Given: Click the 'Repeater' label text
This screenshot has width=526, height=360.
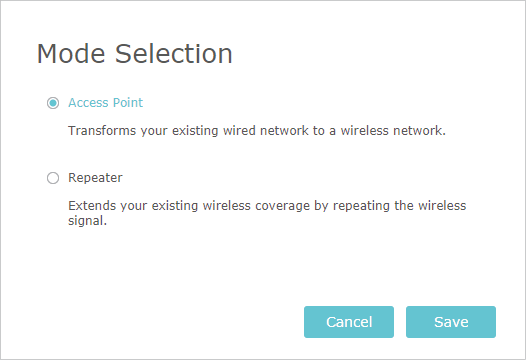Looking at the screenshot, I should tap(95, 178).
